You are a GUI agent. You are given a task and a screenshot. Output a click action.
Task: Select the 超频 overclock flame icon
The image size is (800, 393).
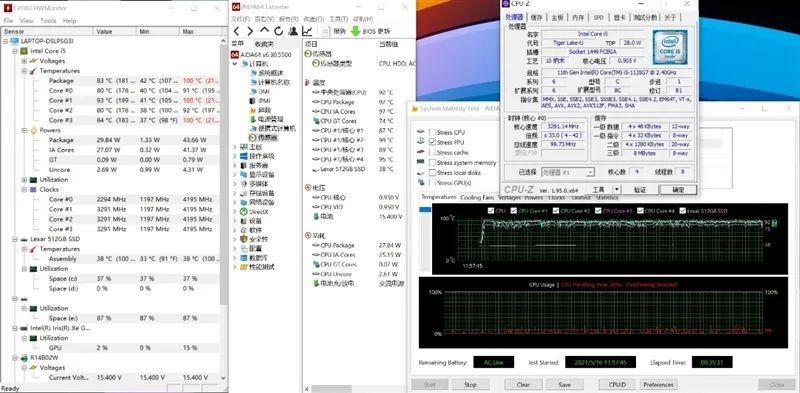(x=253, y=110)
